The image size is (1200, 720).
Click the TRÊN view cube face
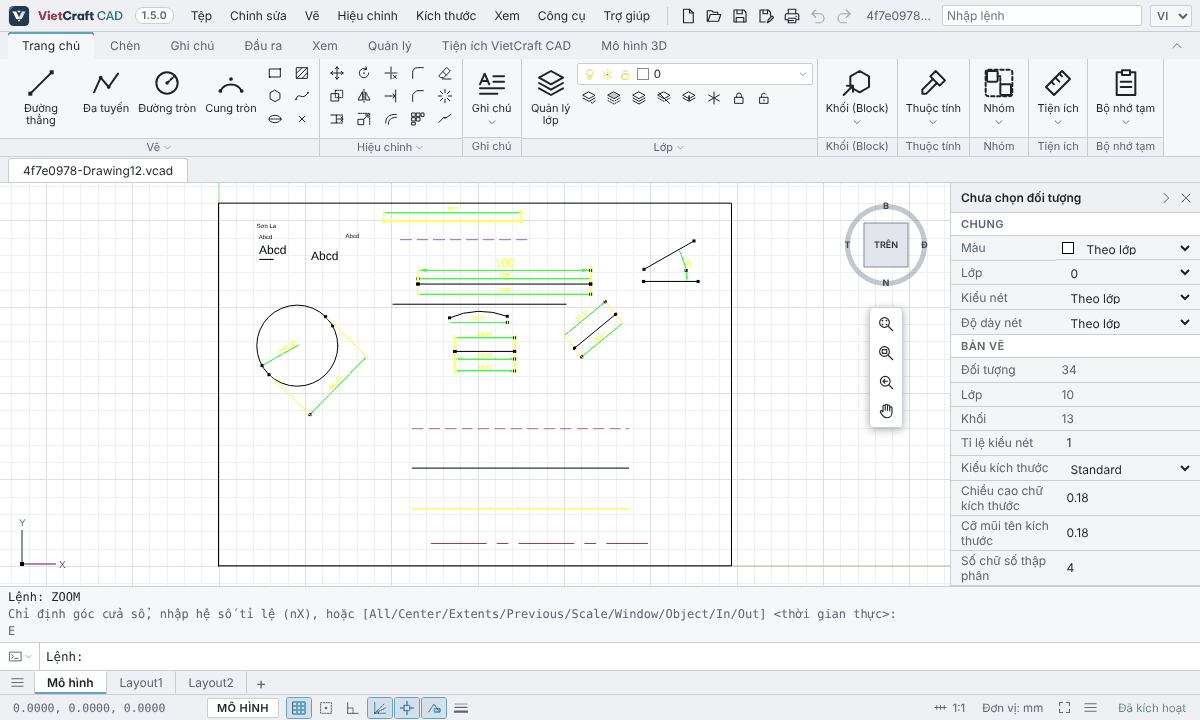[x=886, y=245]
